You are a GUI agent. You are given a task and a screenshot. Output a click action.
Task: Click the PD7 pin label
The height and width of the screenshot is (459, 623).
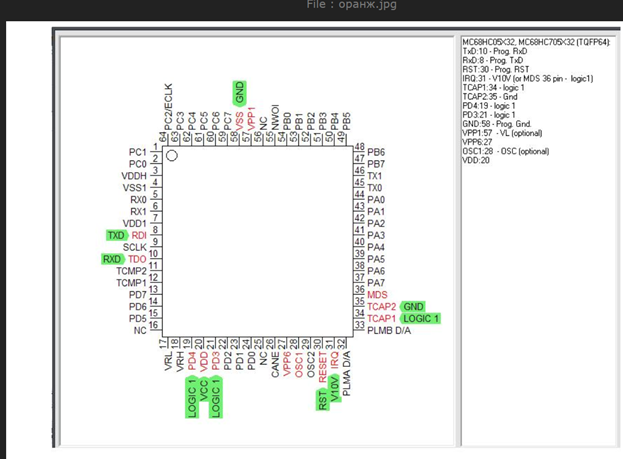coord(137,295)
